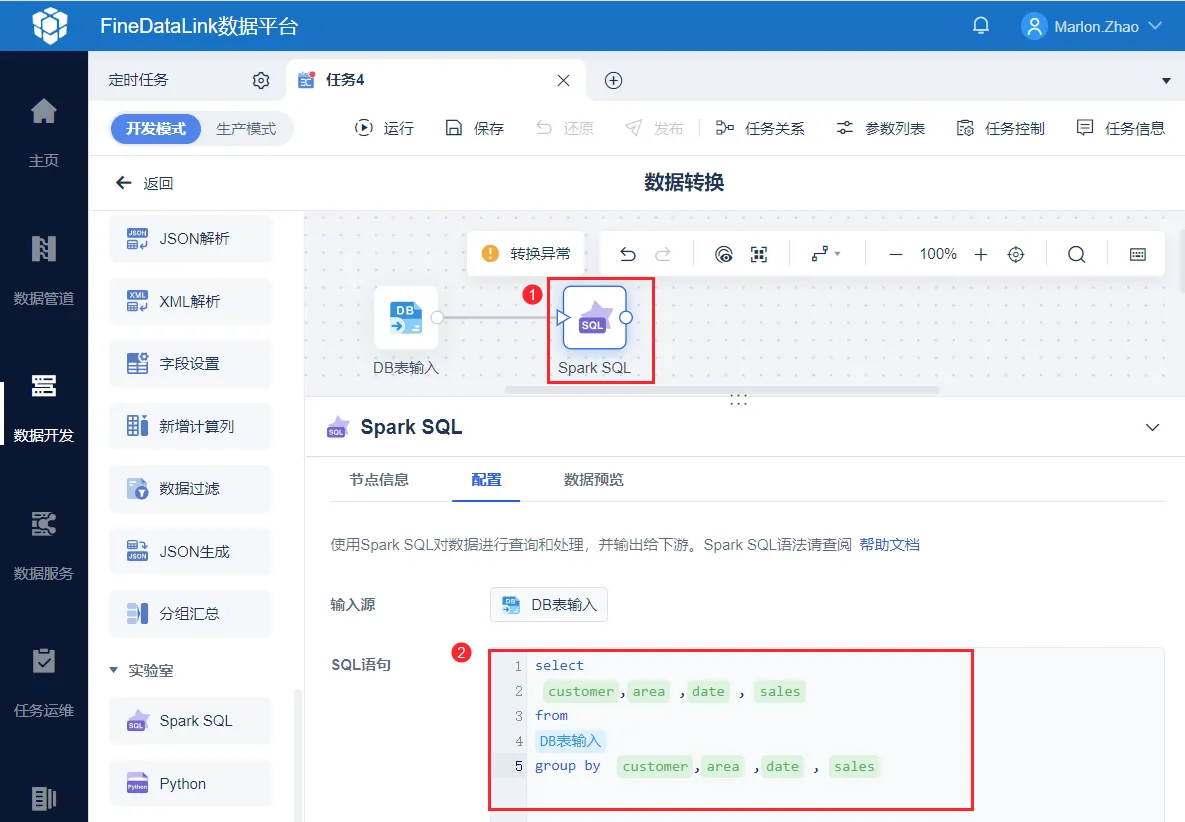Open 任务关系
The height and width of the screenshot is (822, 1185).
tap(760, 128)
